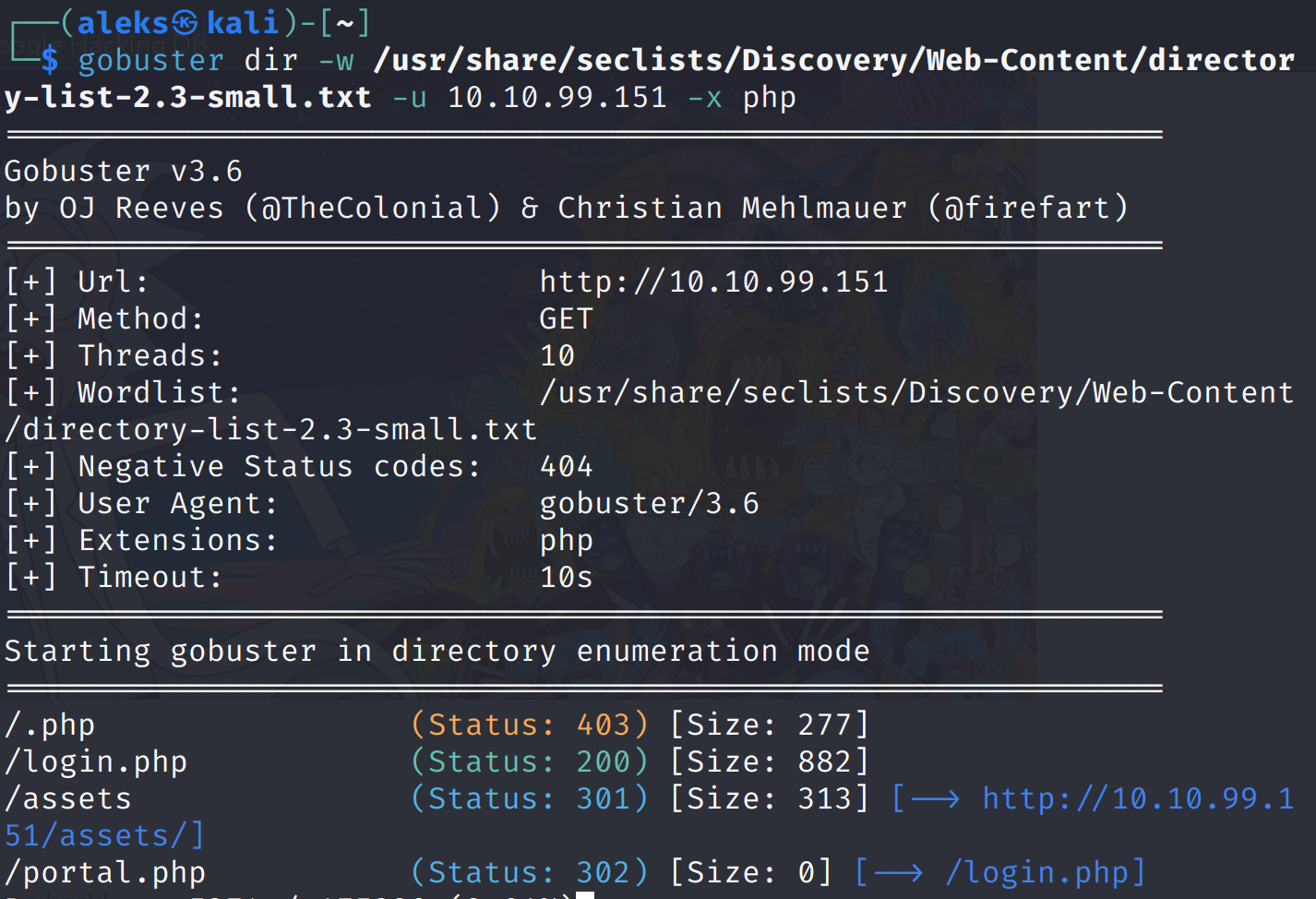Click the target IP '10.10.99.151' in the command
Image resolution: width=1316 pixels, height=899 pixels.
pos(557,97)
